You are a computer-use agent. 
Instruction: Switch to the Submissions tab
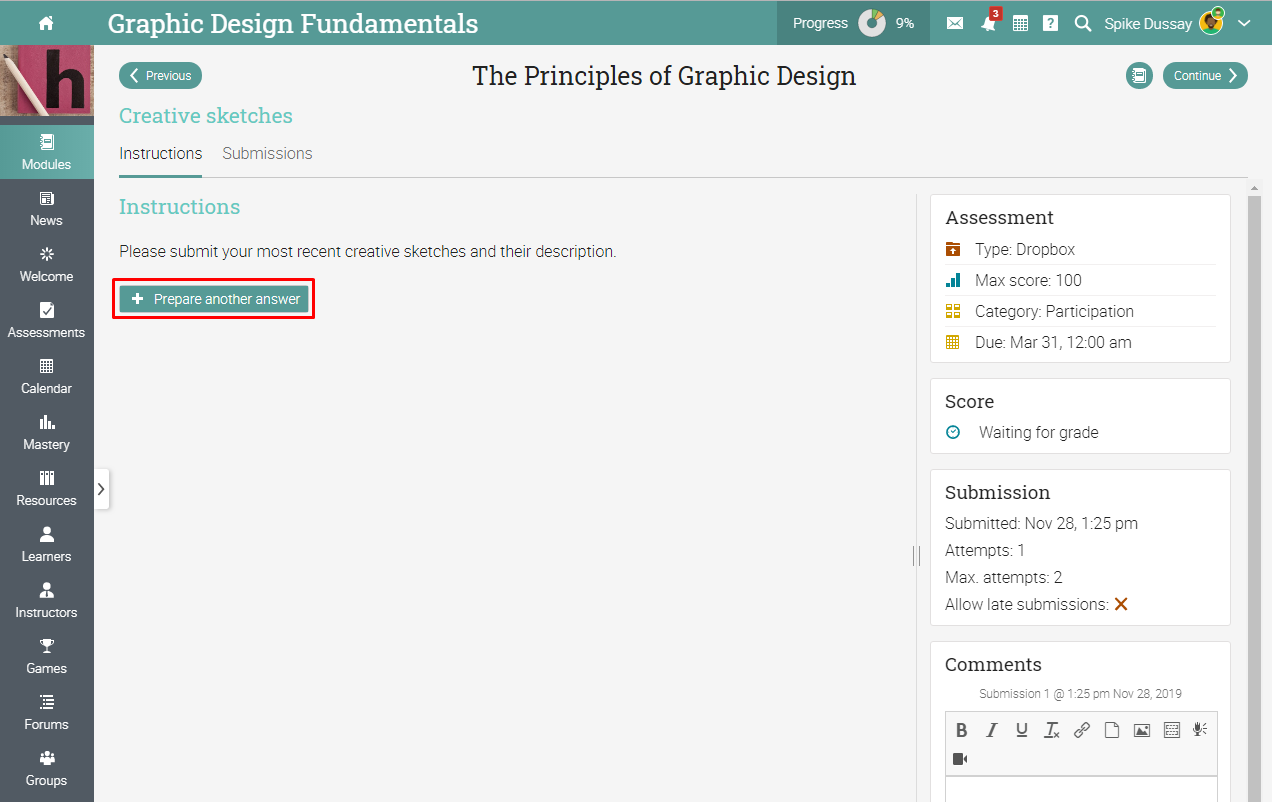coord(267,154)
